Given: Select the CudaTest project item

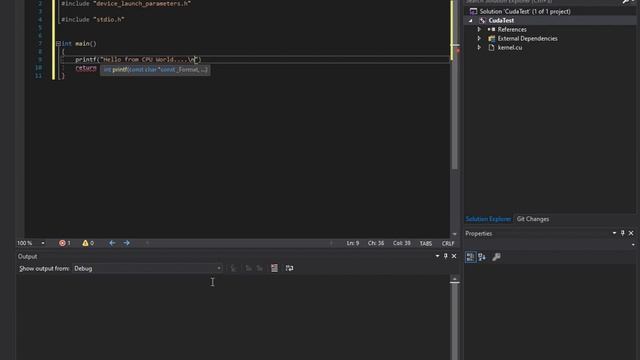Looking at the screenshot, I should tap(501, 20).
